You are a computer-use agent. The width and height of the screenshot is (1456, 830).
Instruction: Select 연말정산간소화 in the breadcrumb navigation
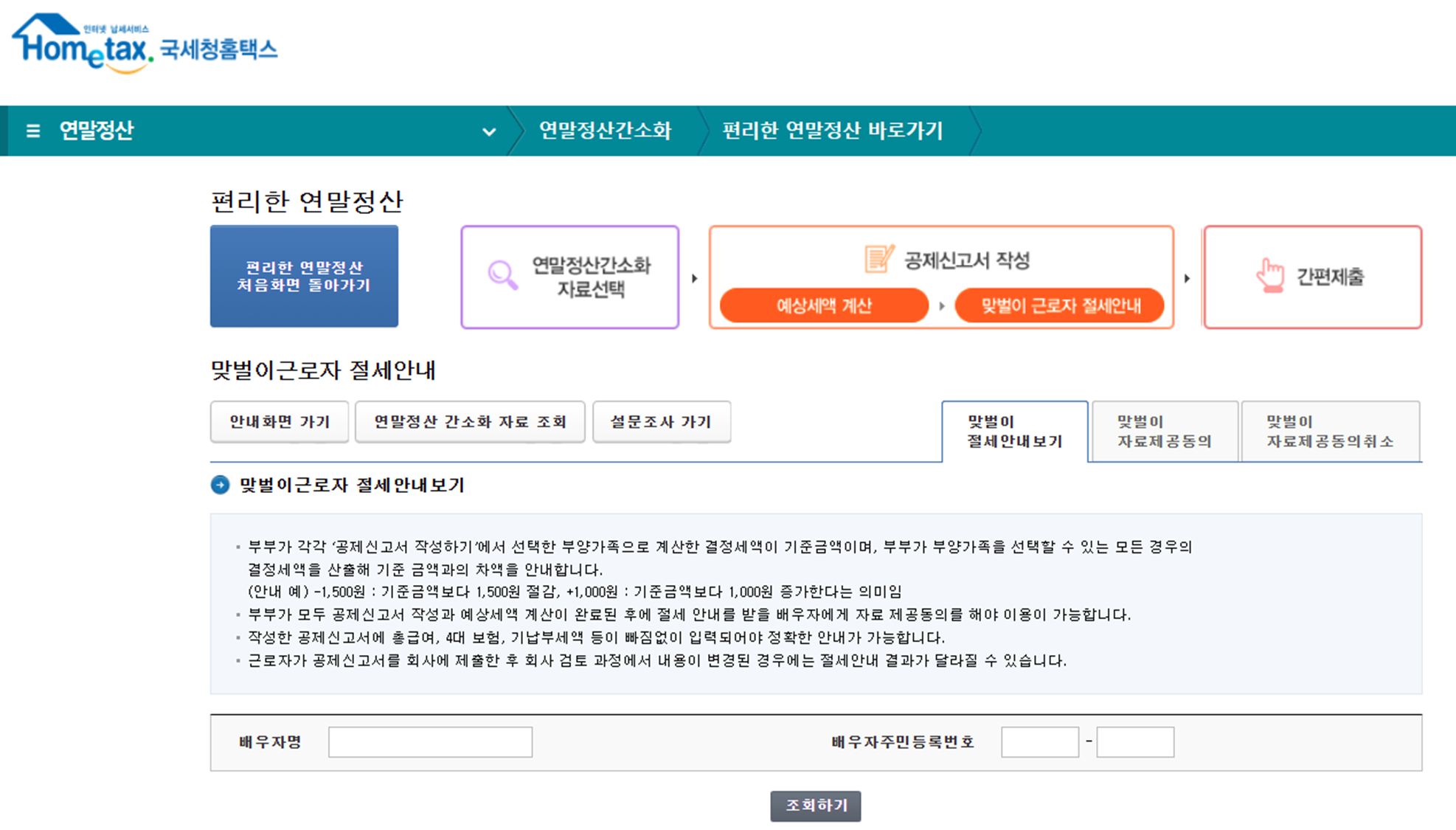point(605,131)
